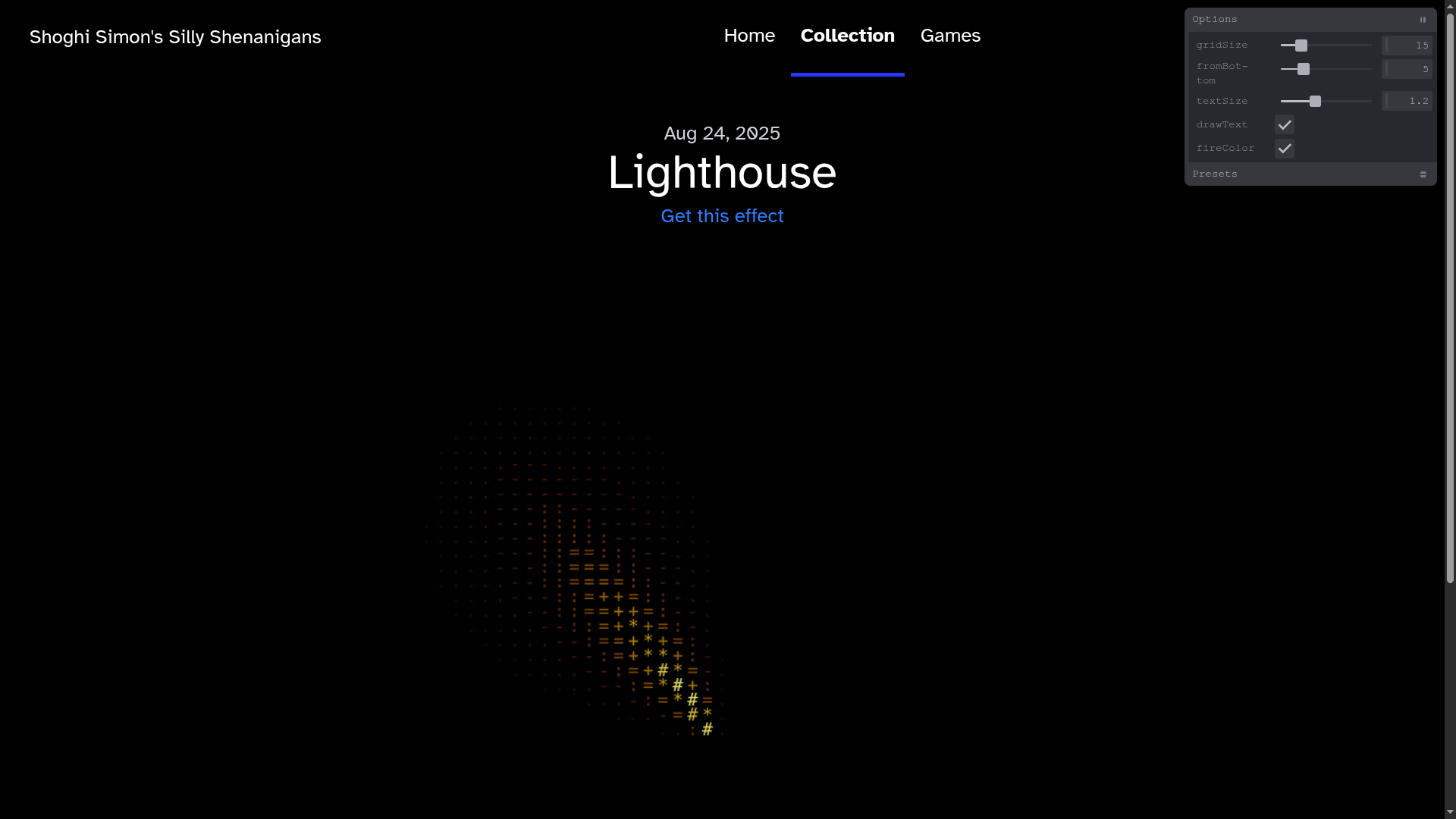Collapse the Options panel toggle icon
Image resolution: width=1456 pixels, height=819 pixels.
(1423, 20)
